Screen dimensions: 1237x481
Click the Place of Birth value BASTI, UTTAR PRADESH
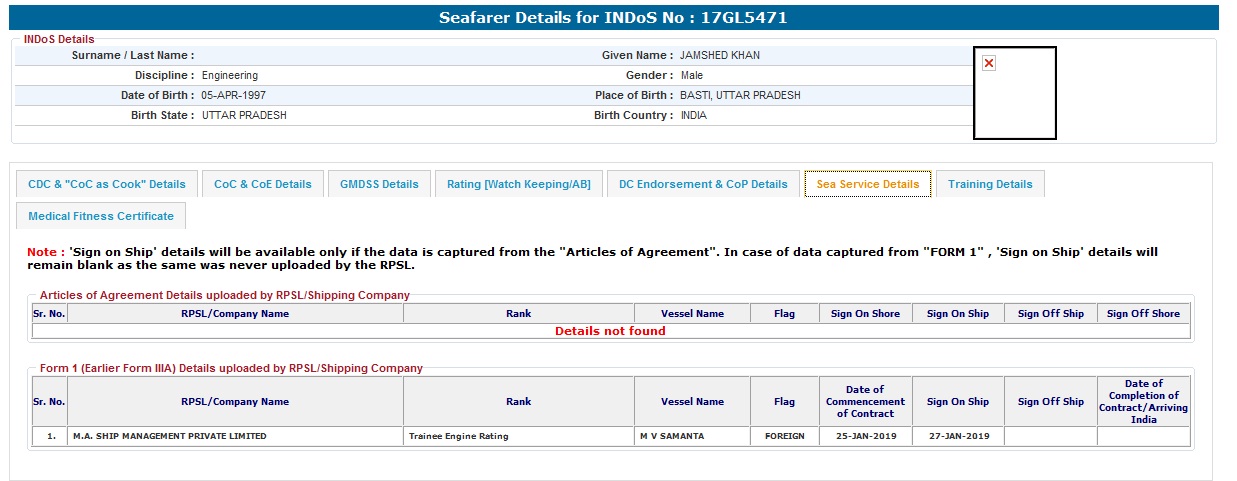pyautogui.click(x=740, y=96)
